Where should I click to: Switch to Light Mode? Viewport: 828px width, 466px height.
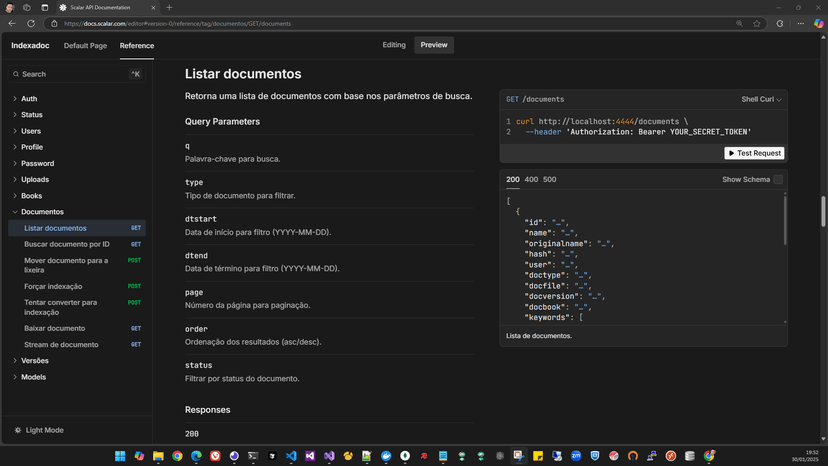tap(39, 430)
